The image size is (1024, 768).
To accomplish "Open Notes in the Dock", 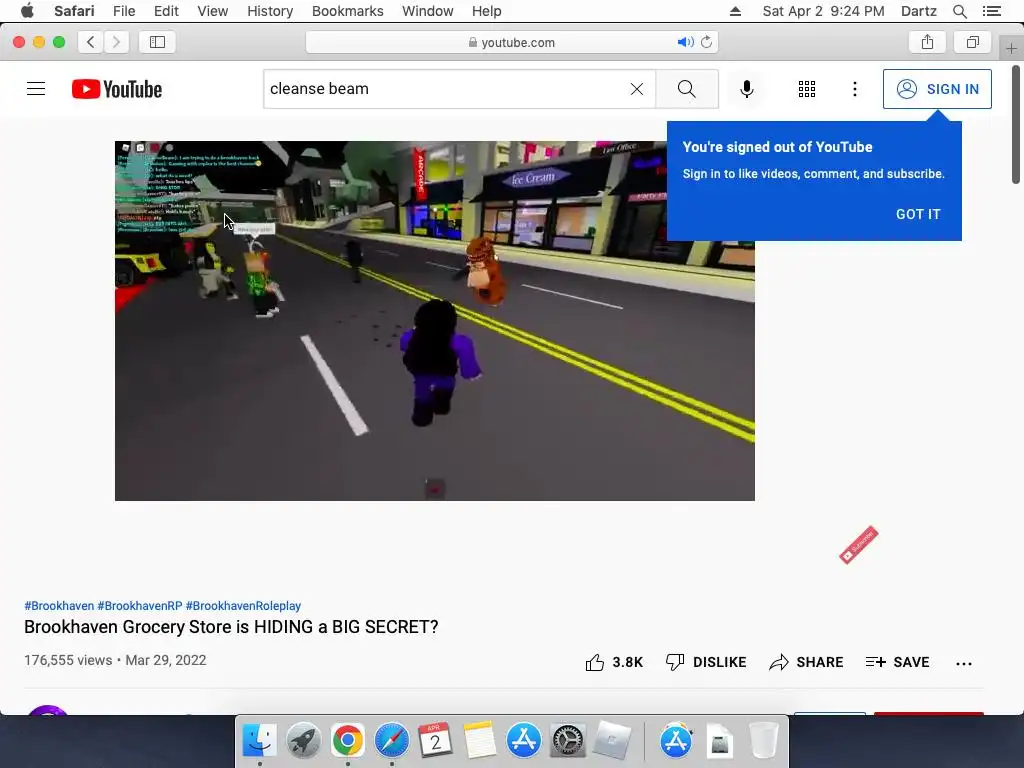I will tap(479, 741).
